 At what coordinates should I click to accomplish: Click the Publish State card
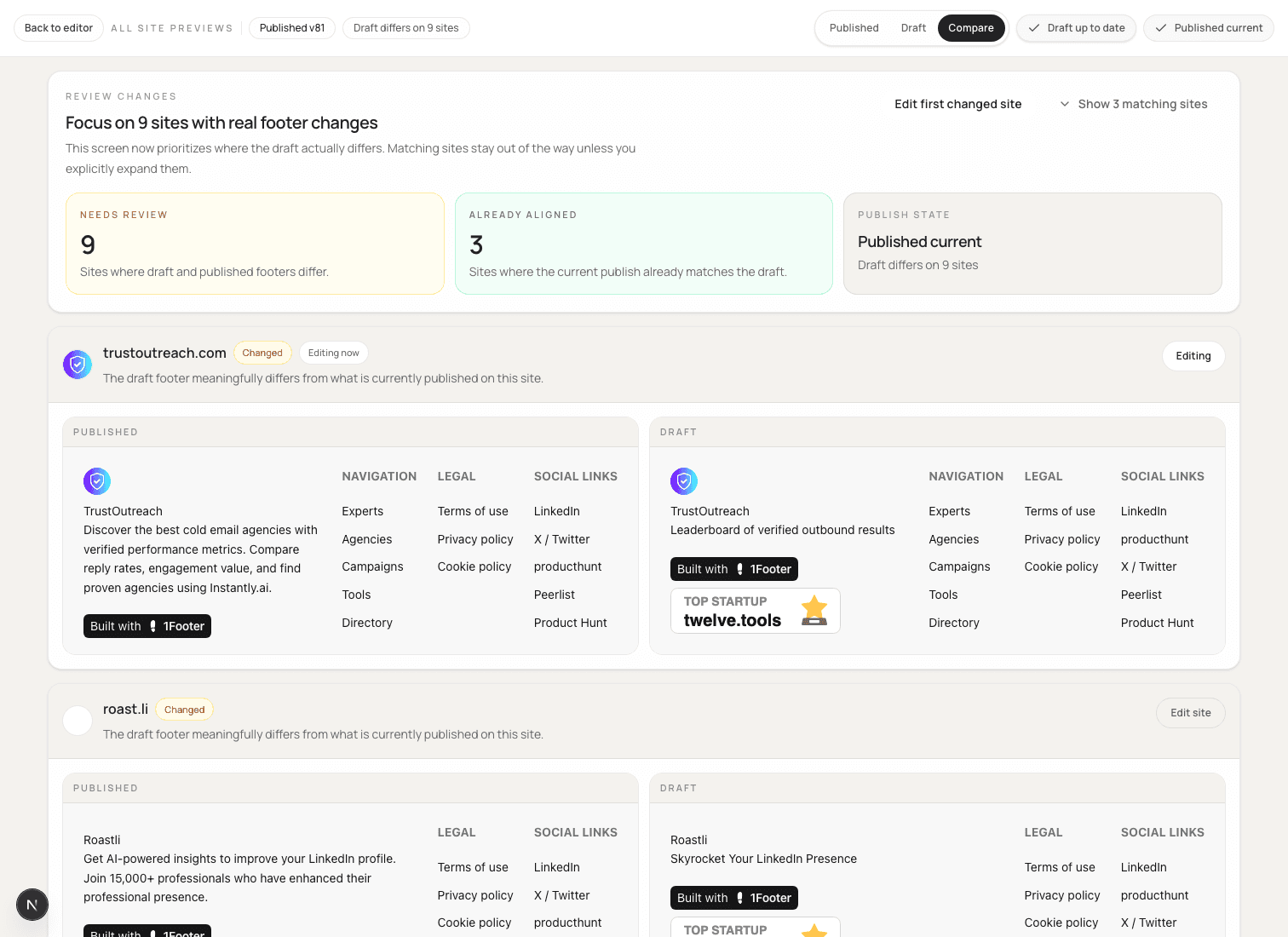1032,244
